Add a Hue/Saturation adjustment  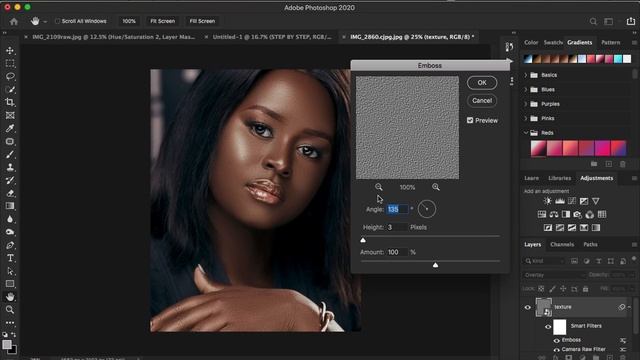tap(542, 214)
